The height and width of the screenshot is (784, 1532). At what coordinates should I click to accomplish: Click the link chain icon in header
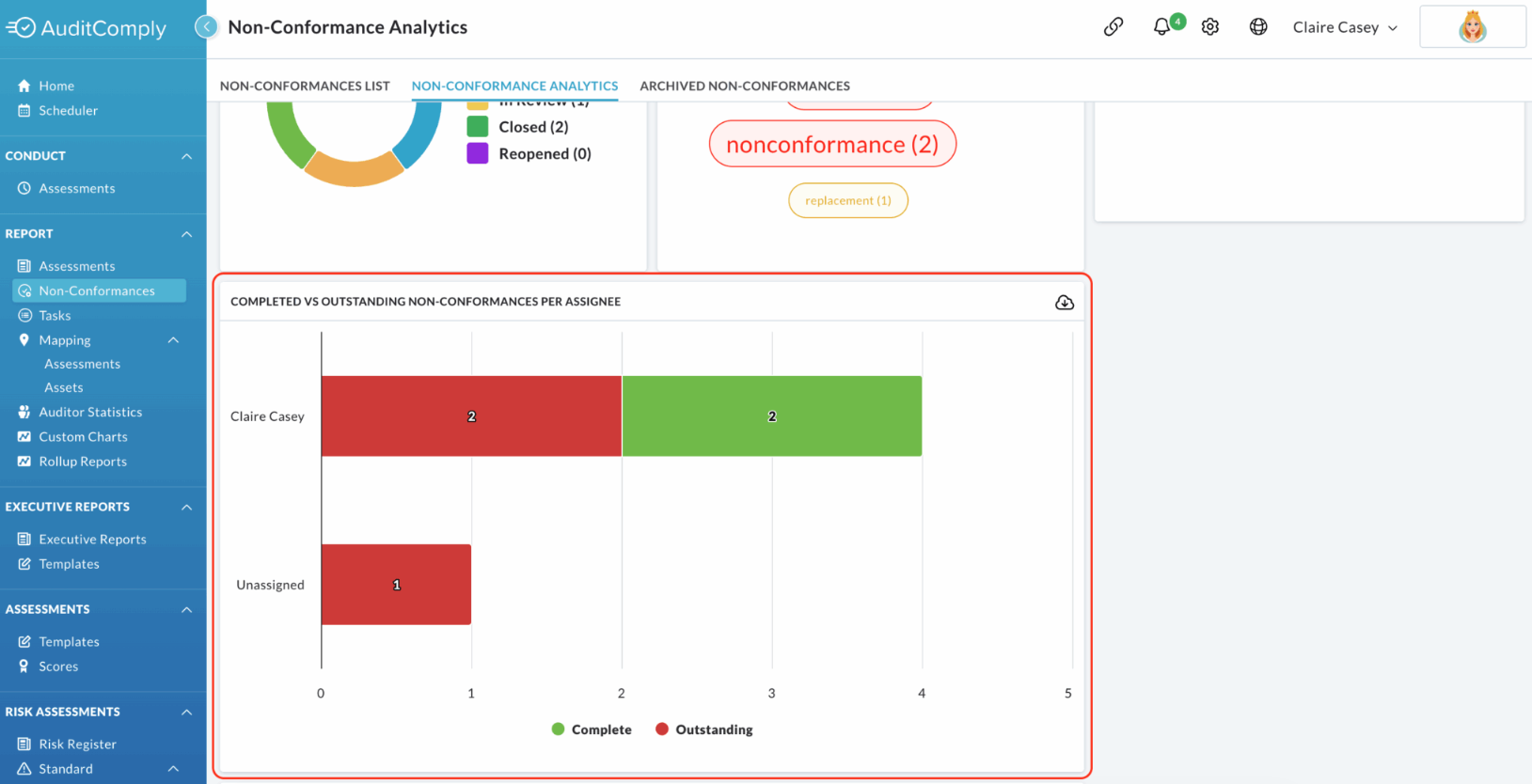[1113, 27]
